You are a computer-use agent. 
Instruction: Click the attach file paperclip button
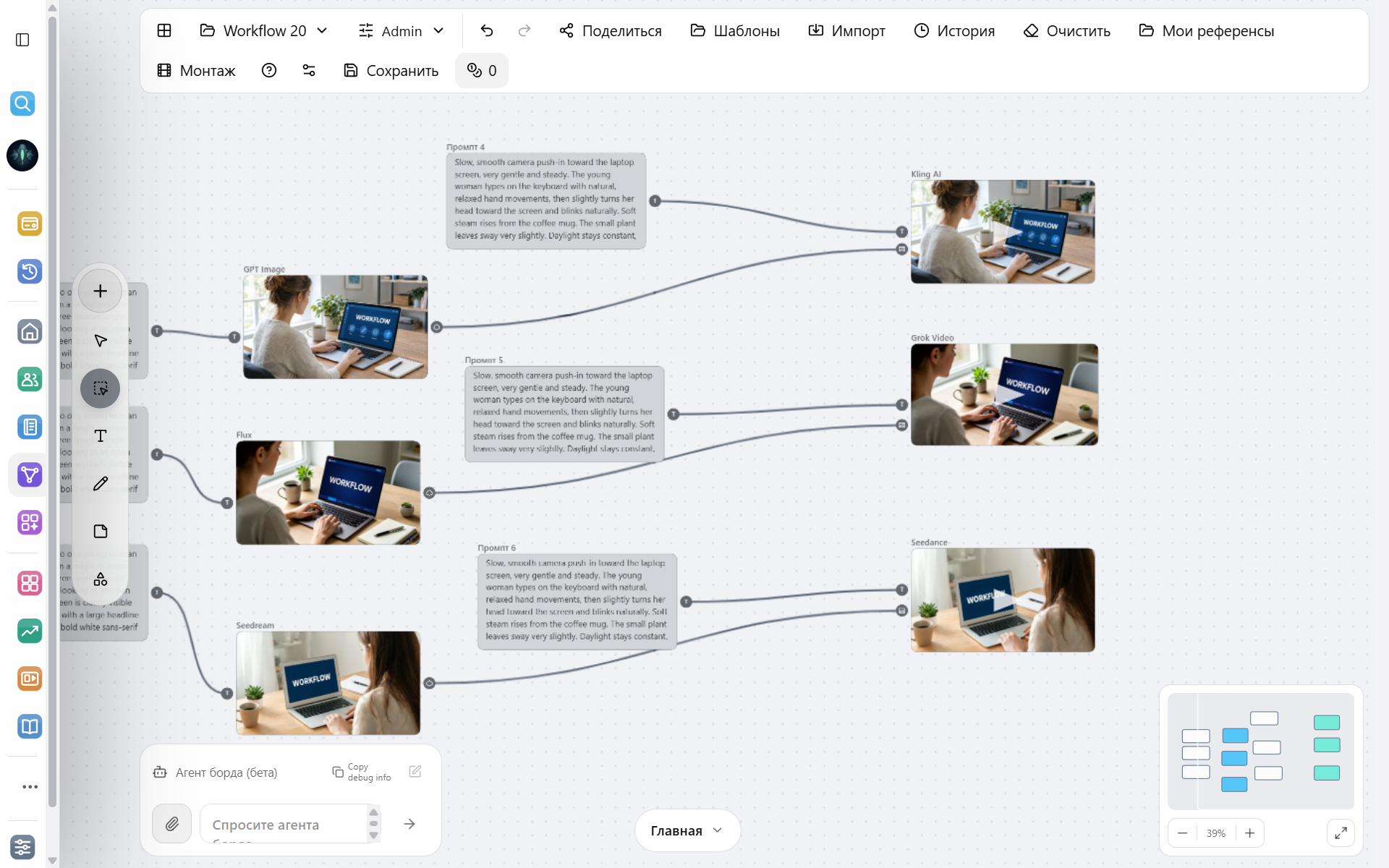172,823
